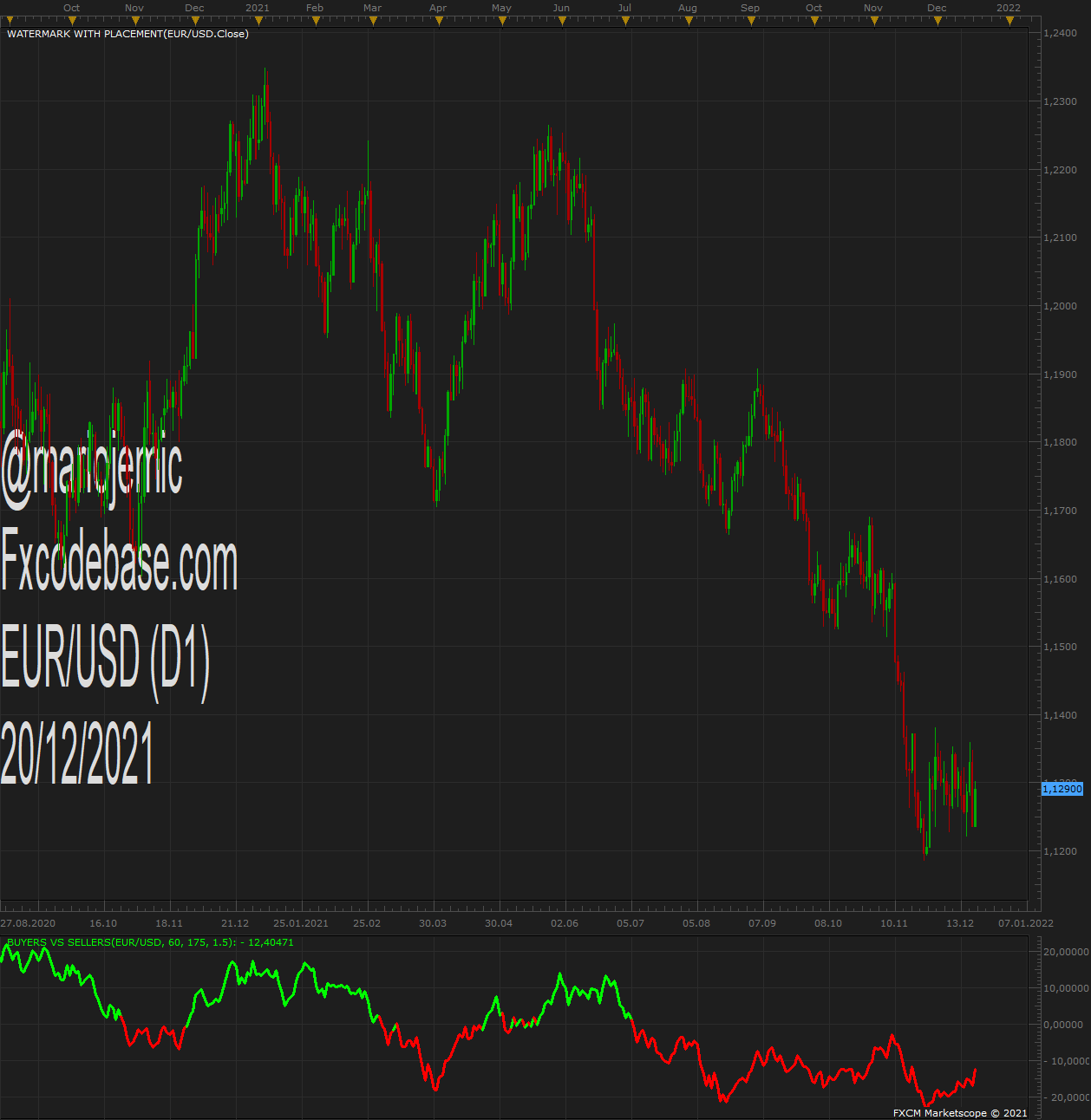Select the Sep month marker on top timeline

[x=750, y=8]
